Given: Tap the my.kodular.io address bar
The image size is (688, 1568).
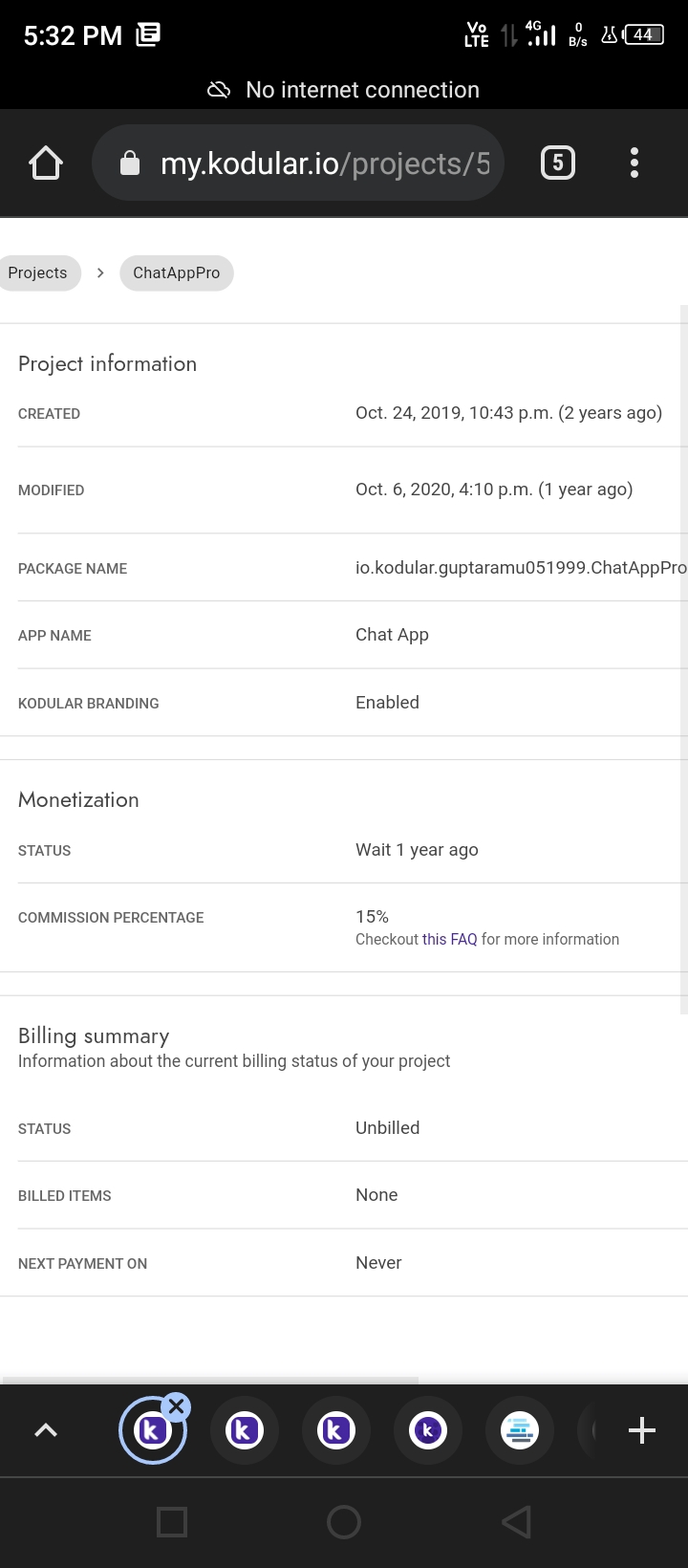Looking at the screenshot, I should (325, 163).
